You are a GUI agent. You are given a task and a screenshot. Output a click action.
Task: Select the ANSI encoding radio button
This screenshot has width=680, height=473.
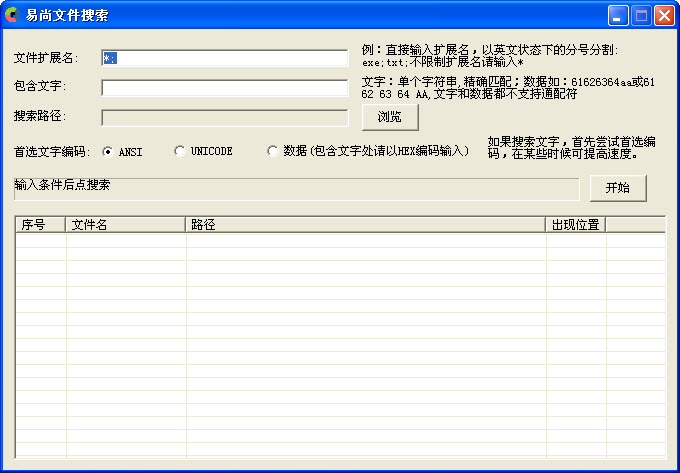coord(107,152)
